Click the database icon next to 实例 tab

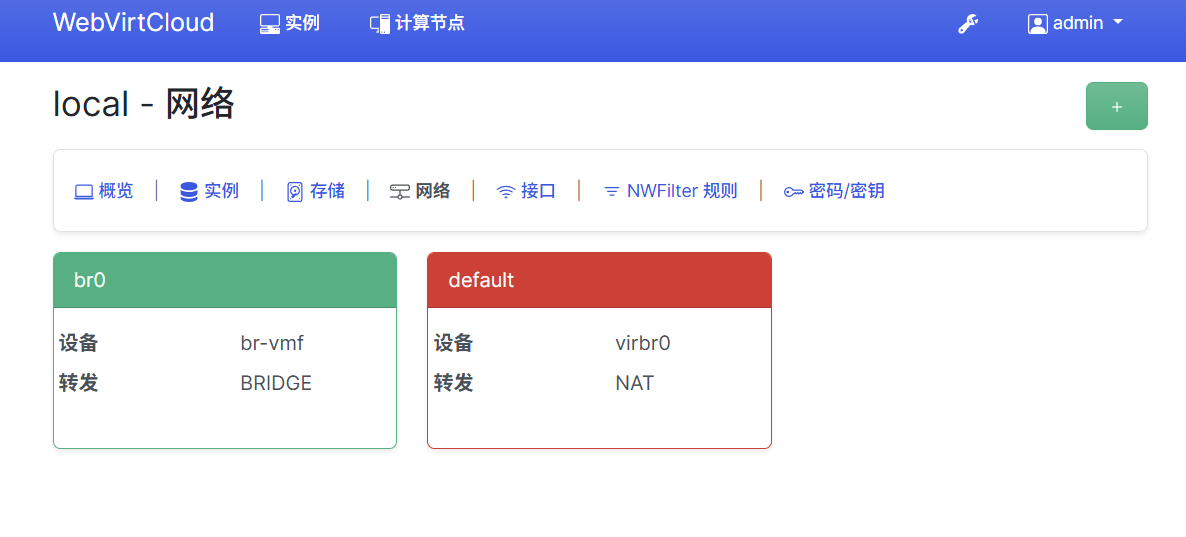pos(189,192)
